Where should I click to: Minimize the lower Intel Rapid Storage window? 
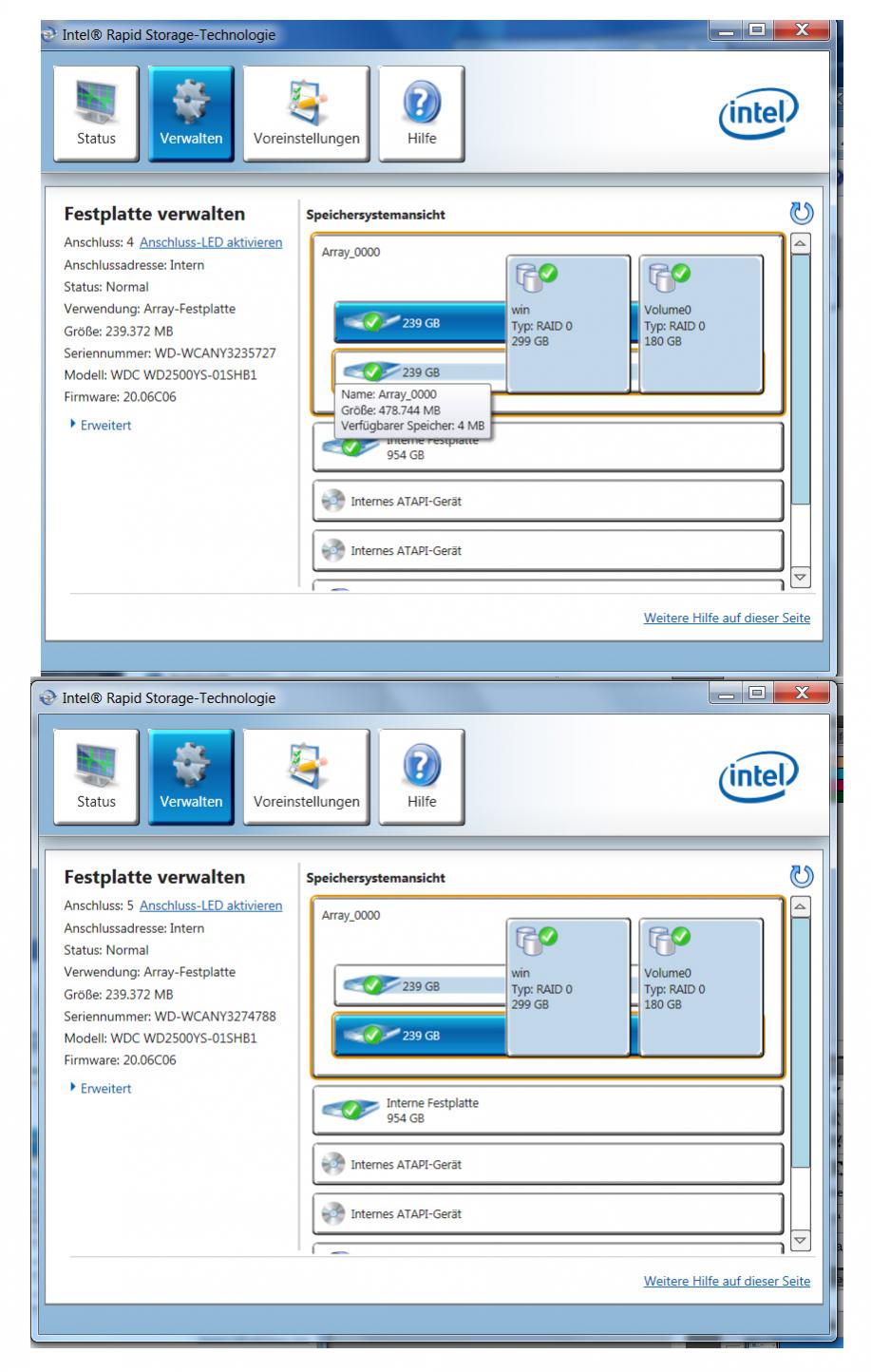pyautogui.click(x=727, y=694)
